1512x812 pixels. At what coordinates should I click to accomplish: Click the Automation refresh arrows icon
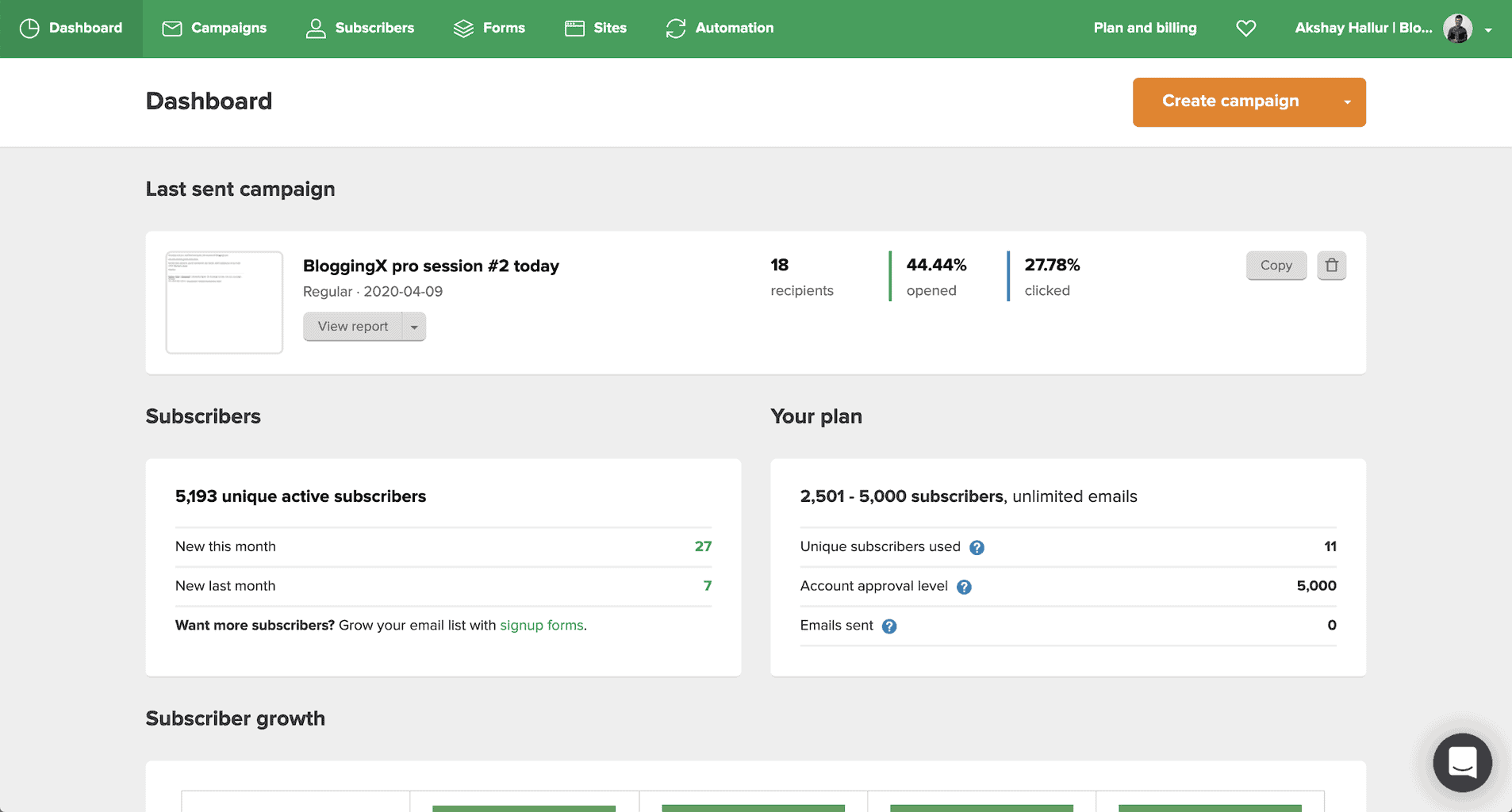click(x=675, y=29)
